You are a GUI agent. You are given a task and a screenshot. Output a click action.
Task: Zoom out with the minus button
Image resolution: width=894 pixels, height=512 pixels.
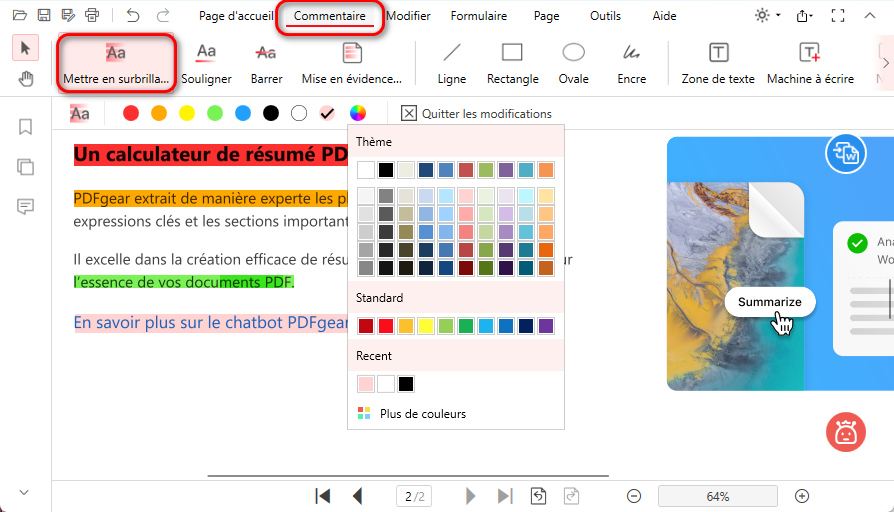pyautogui.click(x=633, y=496)
